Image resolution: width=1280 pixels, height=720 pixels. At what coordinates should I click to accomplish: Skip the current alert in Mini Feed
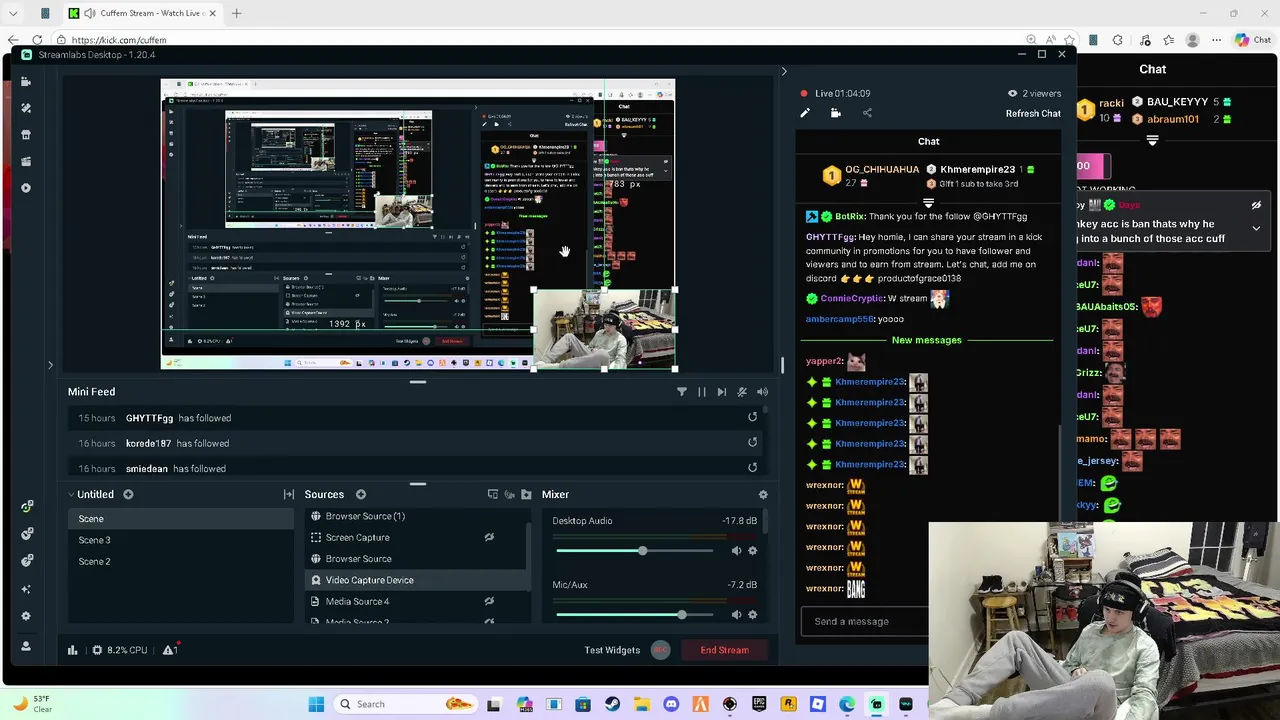click(722, 392)
